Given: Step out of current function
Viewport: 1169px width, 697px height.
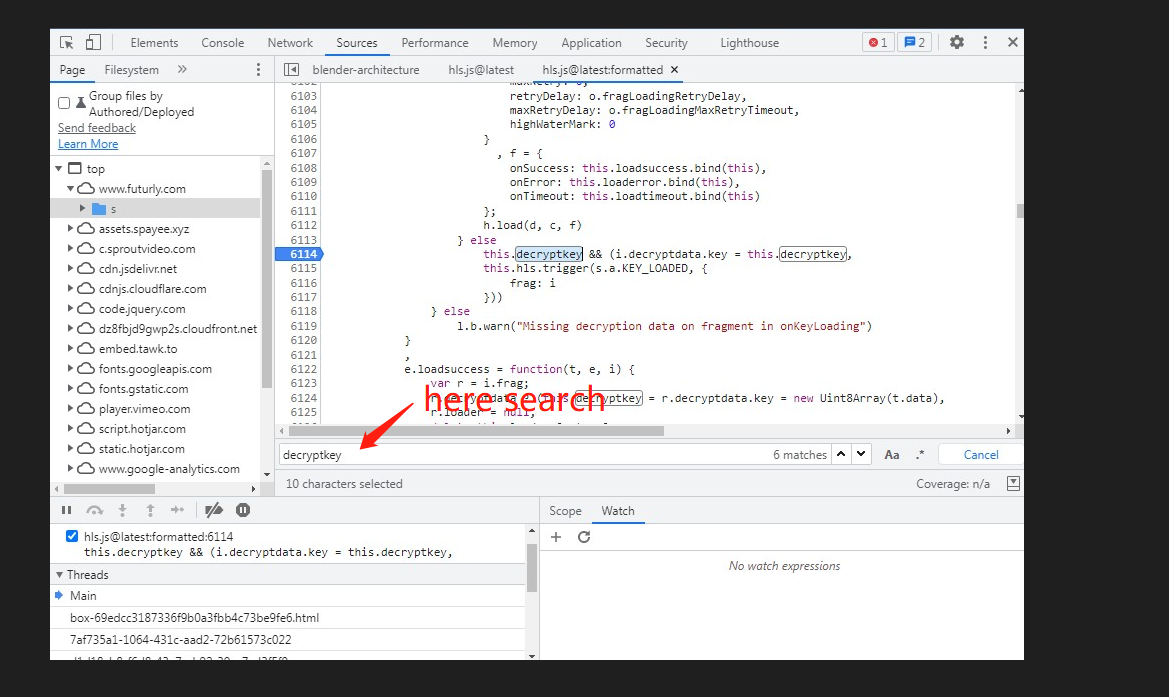Looking at the screenshot, I should point(151,510).
